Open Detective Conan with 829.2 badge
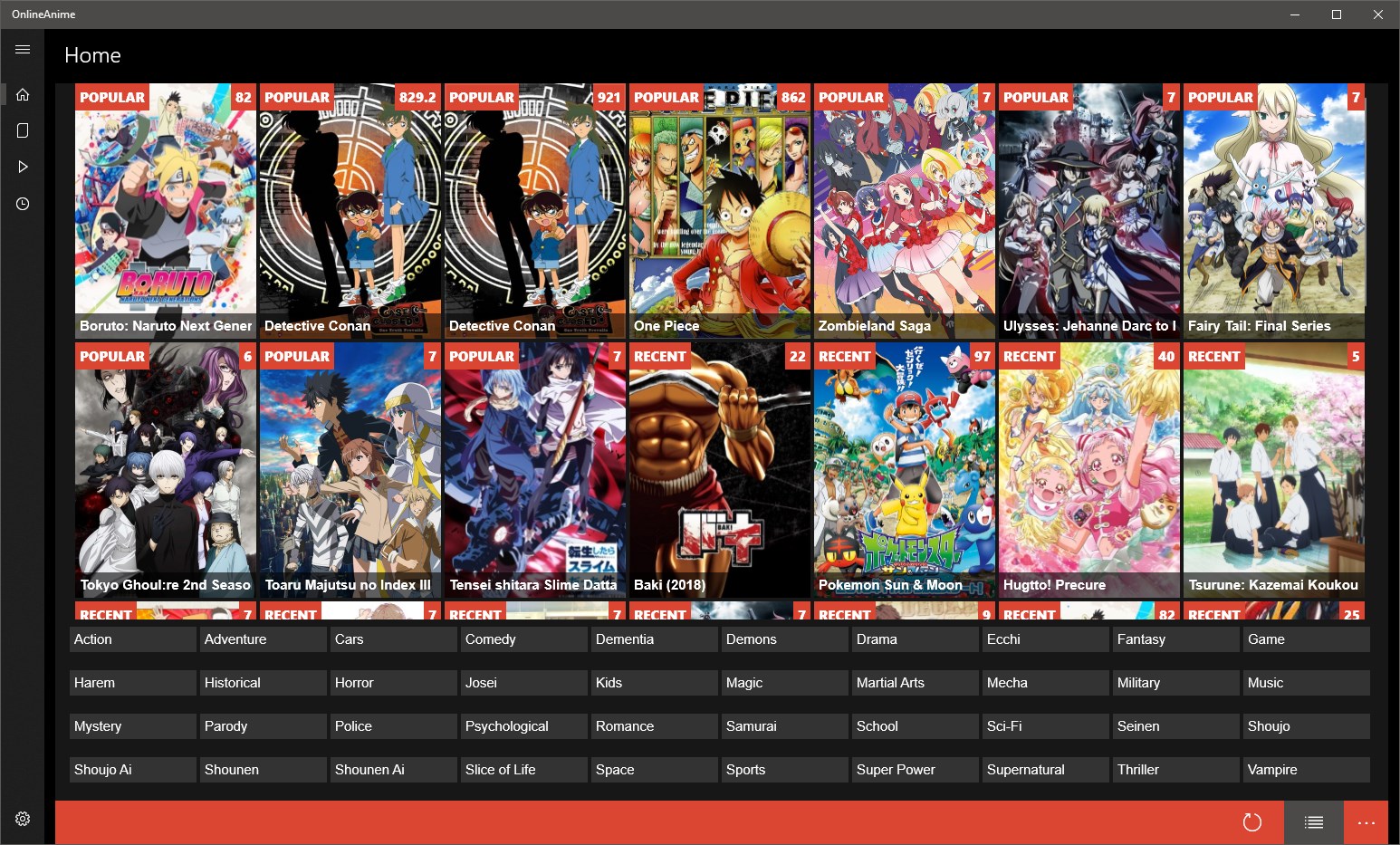 (x=350, y=211)
